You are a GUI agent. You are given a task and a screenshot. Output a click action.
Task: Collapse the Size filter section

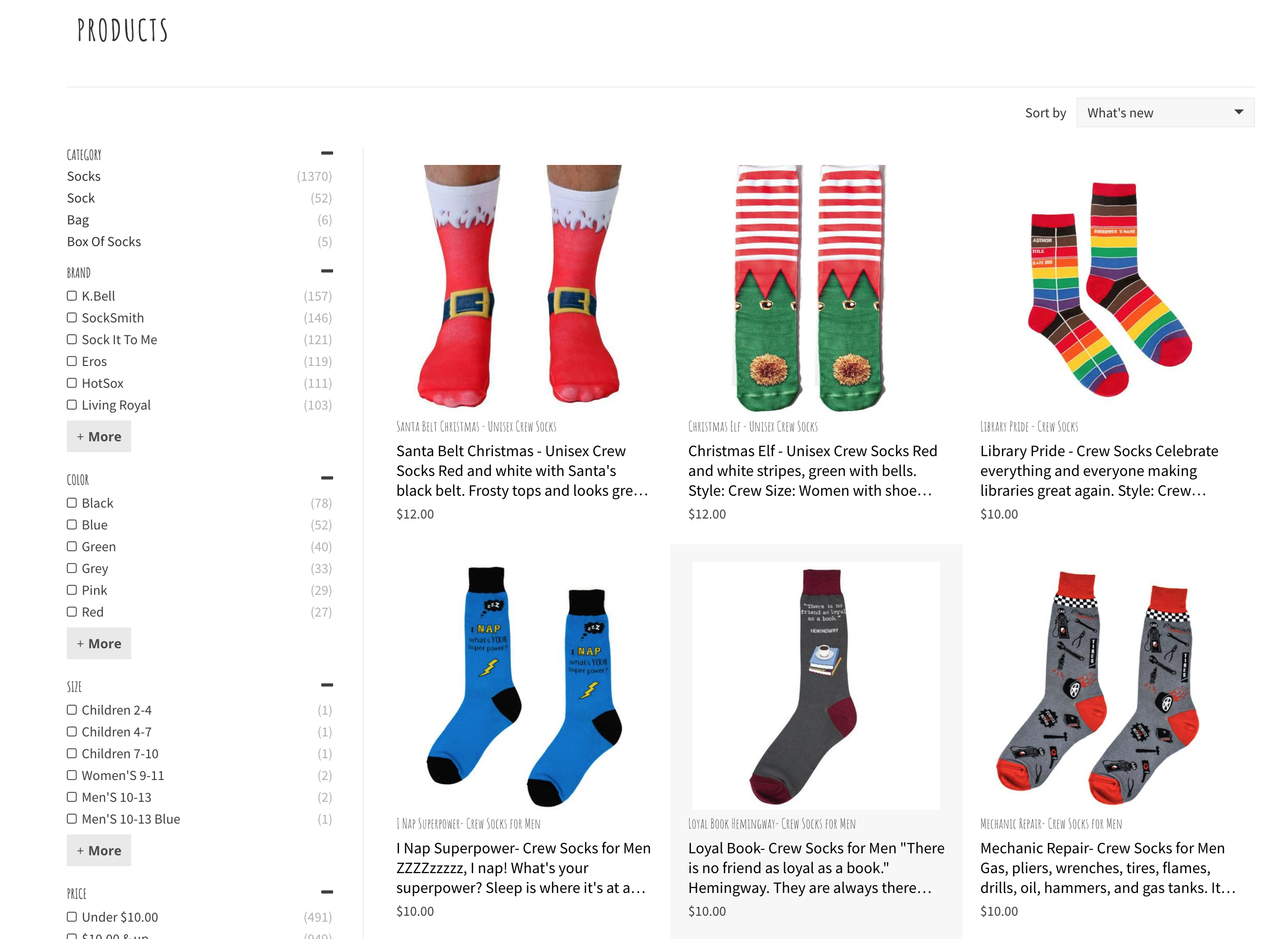[x=327, y=685]
